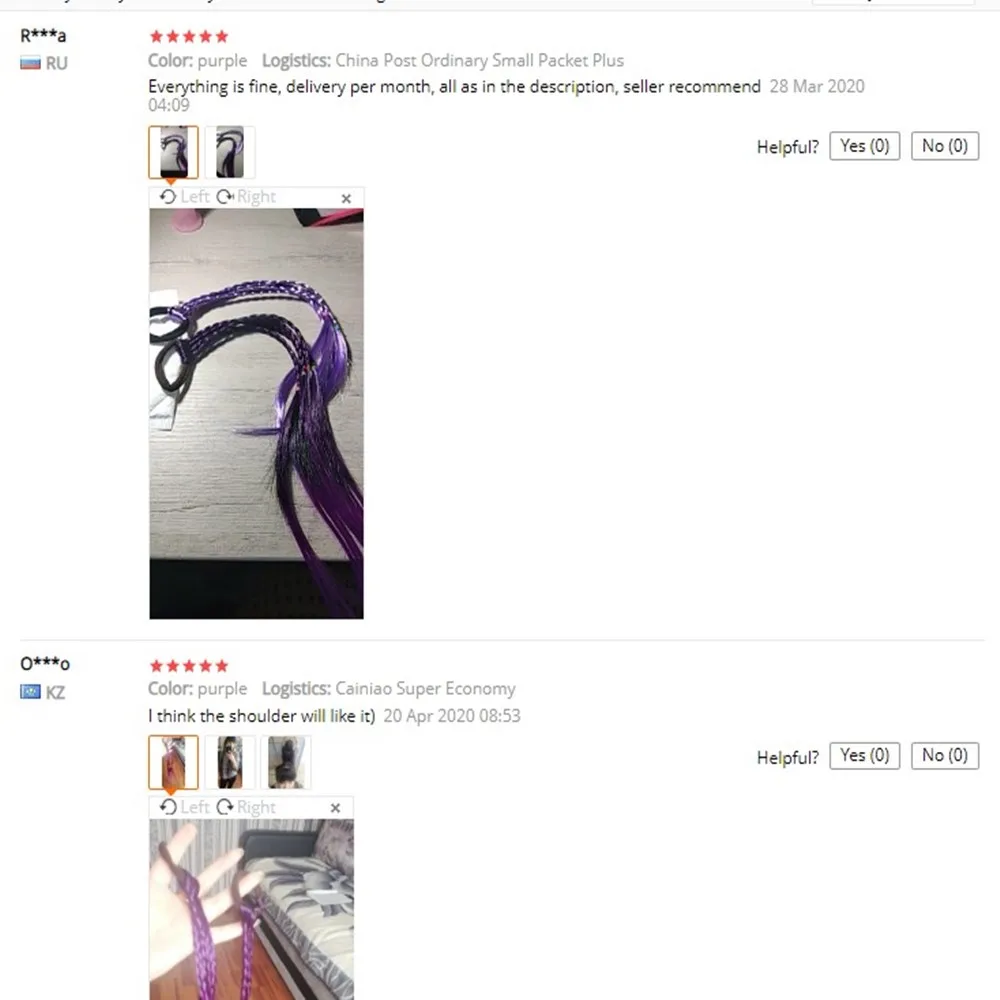Mark R***a's review unhelpful with No
Image resolution: width=1000 pixels, height=1000 pixels.
pyautogui.click(x=945, y=146)
